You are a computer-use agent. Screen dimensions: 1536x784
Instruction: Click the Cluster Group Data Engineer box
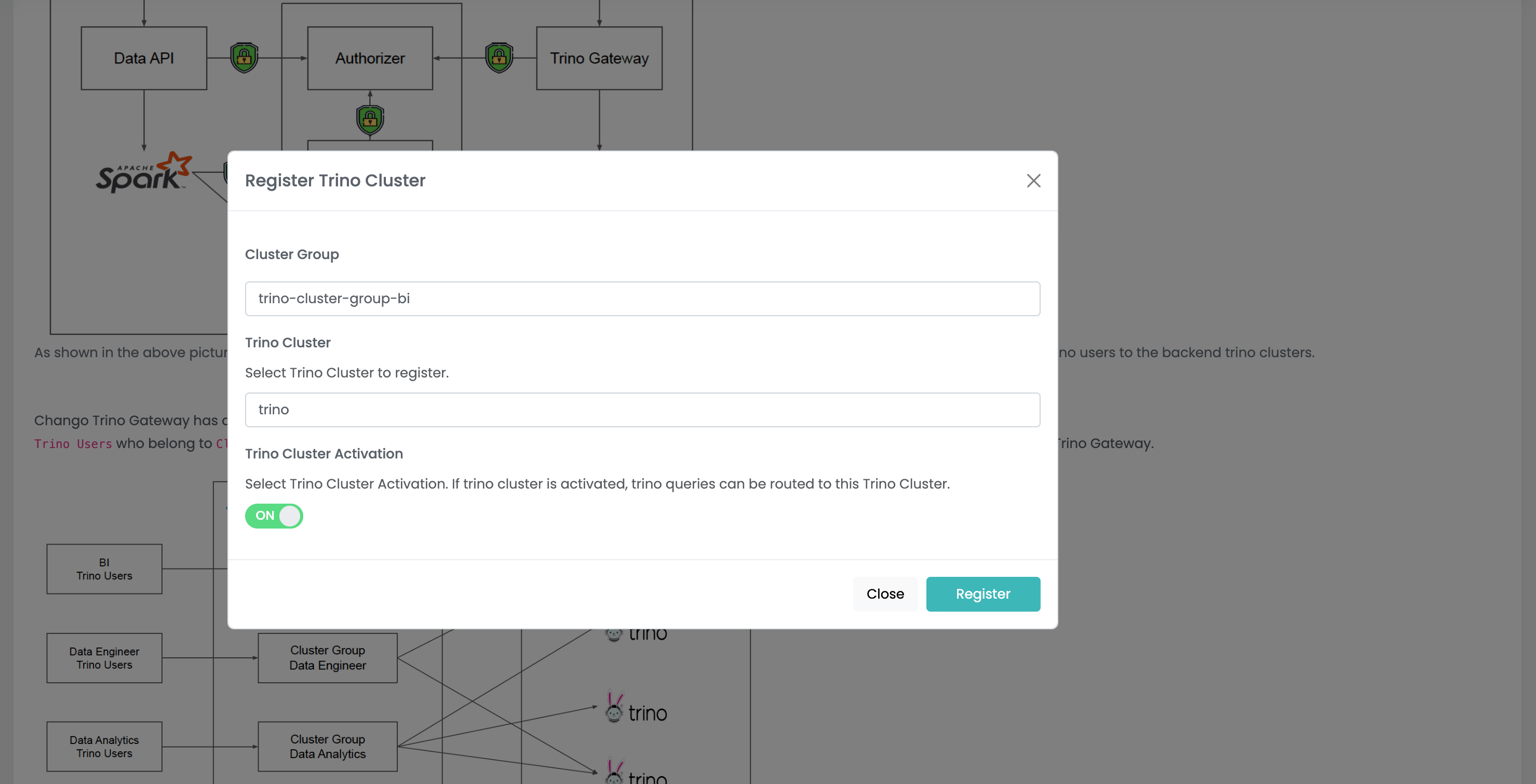coord(327,658)
